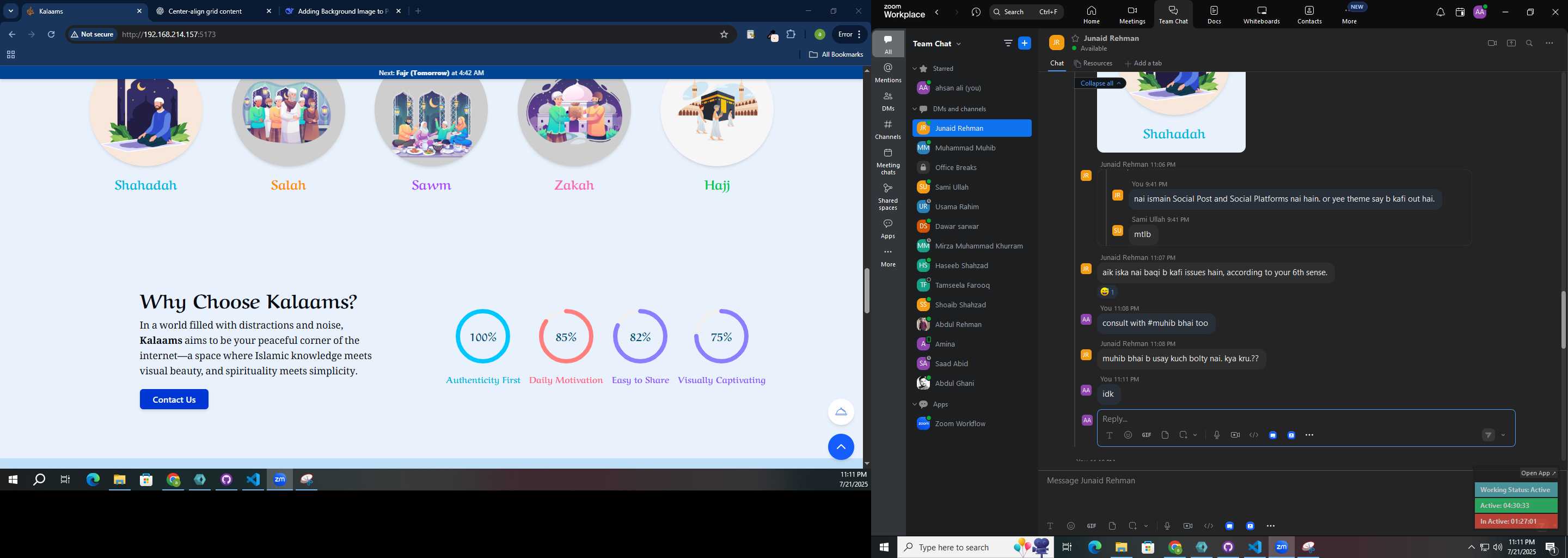Share screen to Junaid Rehman chat
The width and height of the screenshot is (1568, 558).
pos(1511,43)
